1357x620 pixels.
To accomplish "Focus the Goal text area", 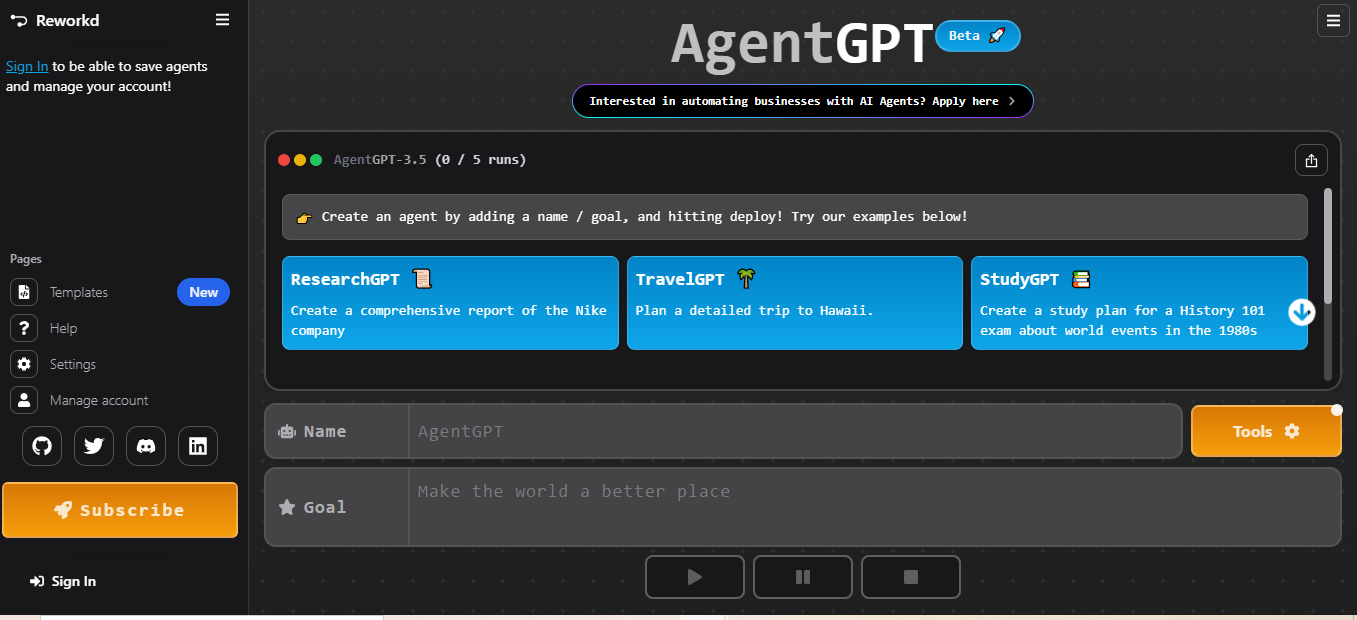I will coord(875,507).
